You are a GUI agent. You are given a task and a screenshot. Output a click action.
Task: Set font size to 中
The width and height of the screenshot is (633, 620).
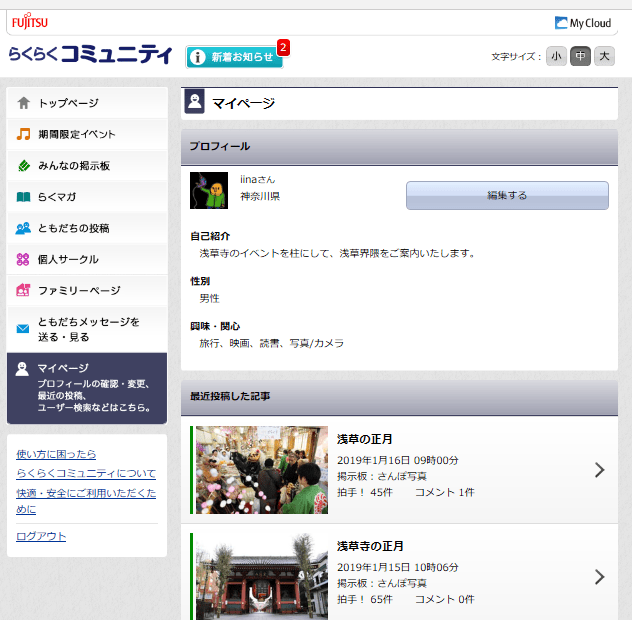click(580, 56)
